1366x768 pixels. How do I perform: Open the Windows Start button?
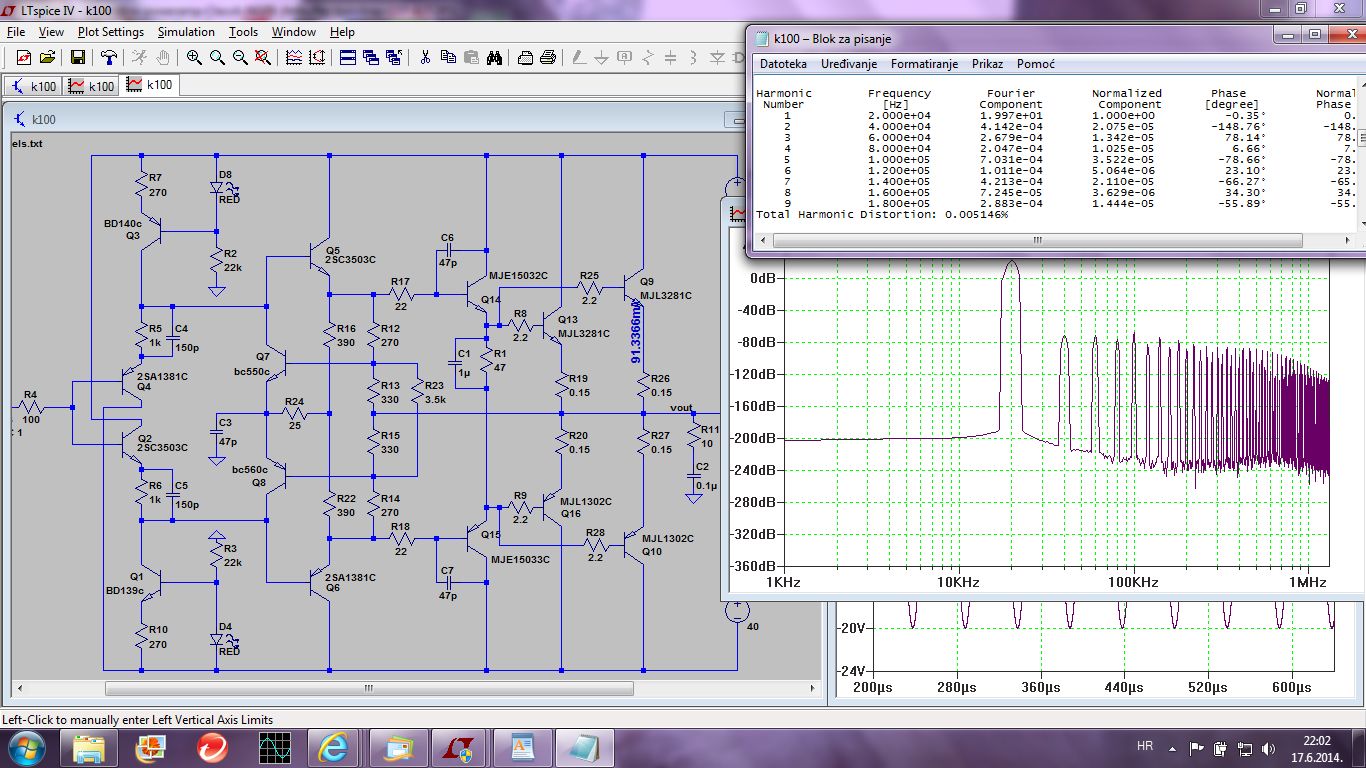coord(25,746)
